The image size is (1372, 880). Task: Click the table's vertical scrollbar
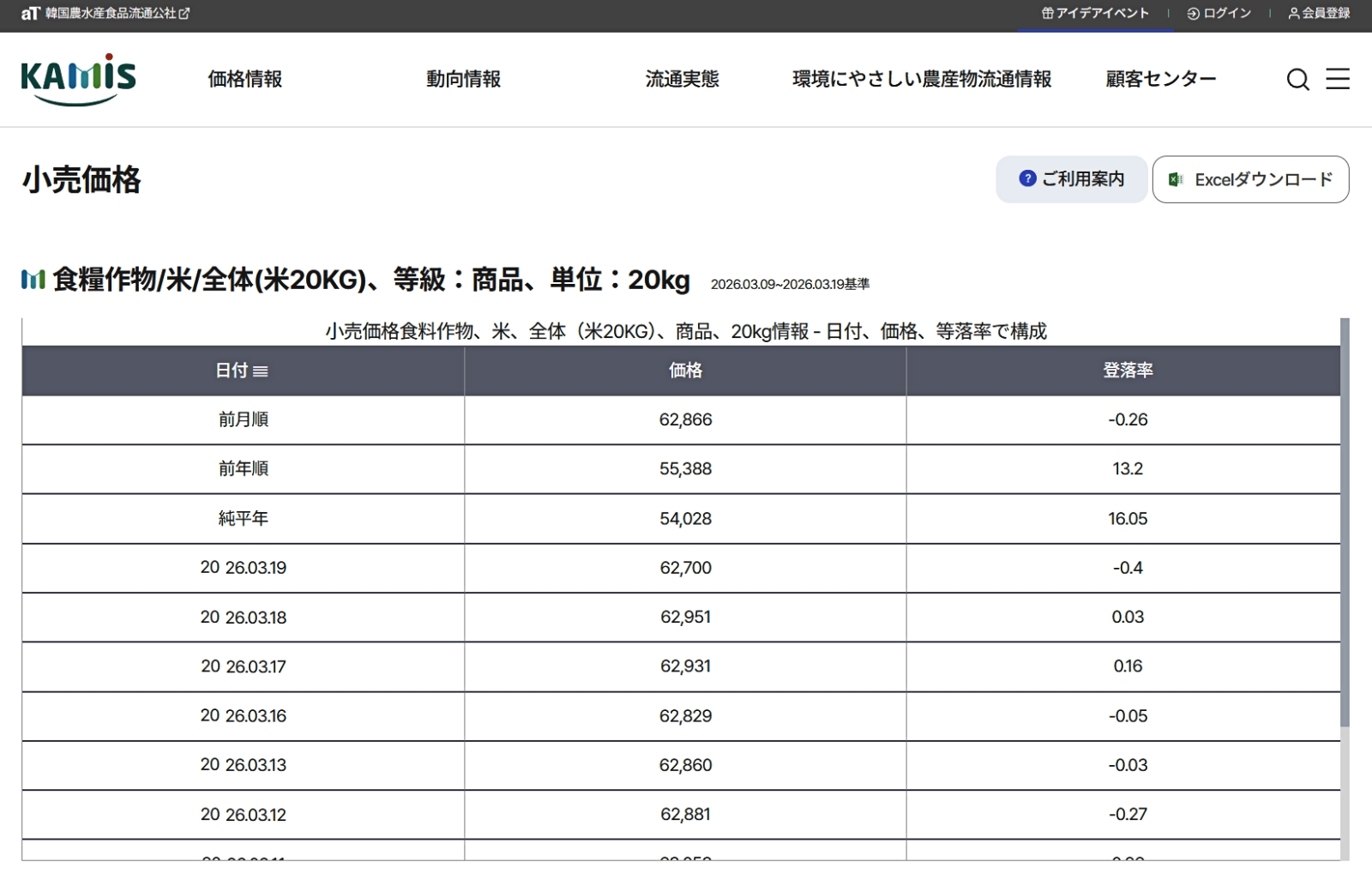[x=1345, y=523]
